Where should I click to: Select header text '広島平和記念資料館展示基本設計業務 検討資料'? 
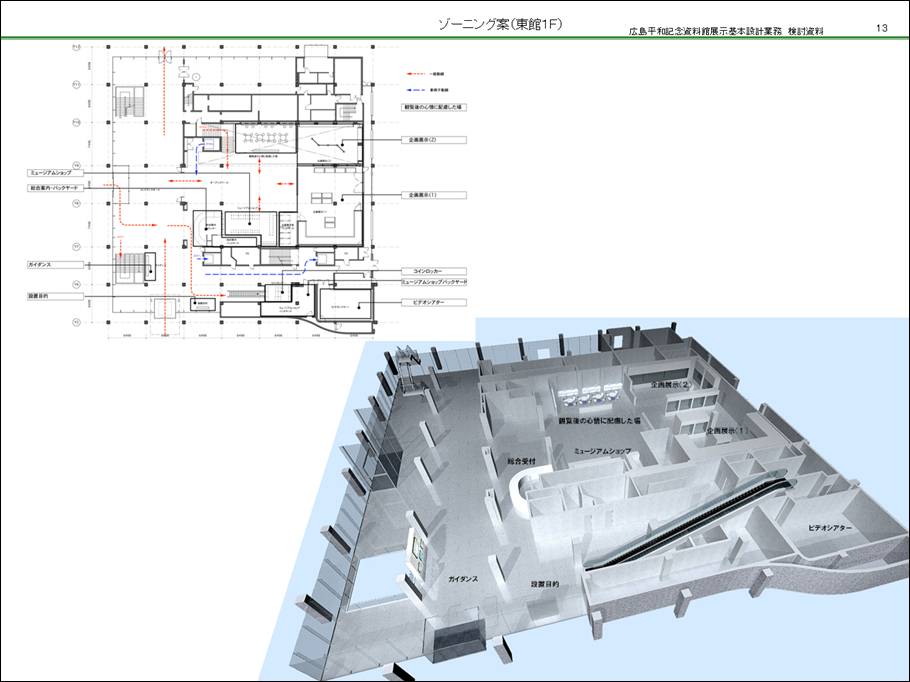click(x=726, y=31)
